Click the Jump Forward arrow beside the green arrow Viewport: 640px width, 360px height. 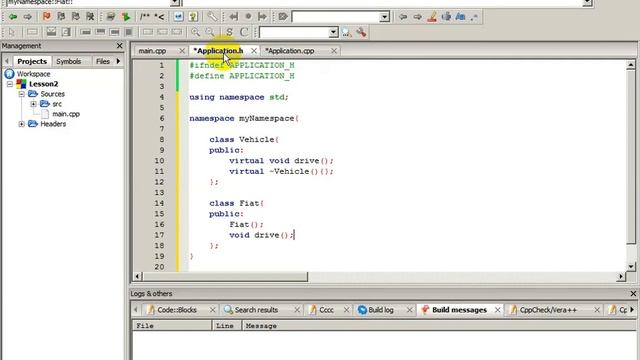click(x=27, y=17)
